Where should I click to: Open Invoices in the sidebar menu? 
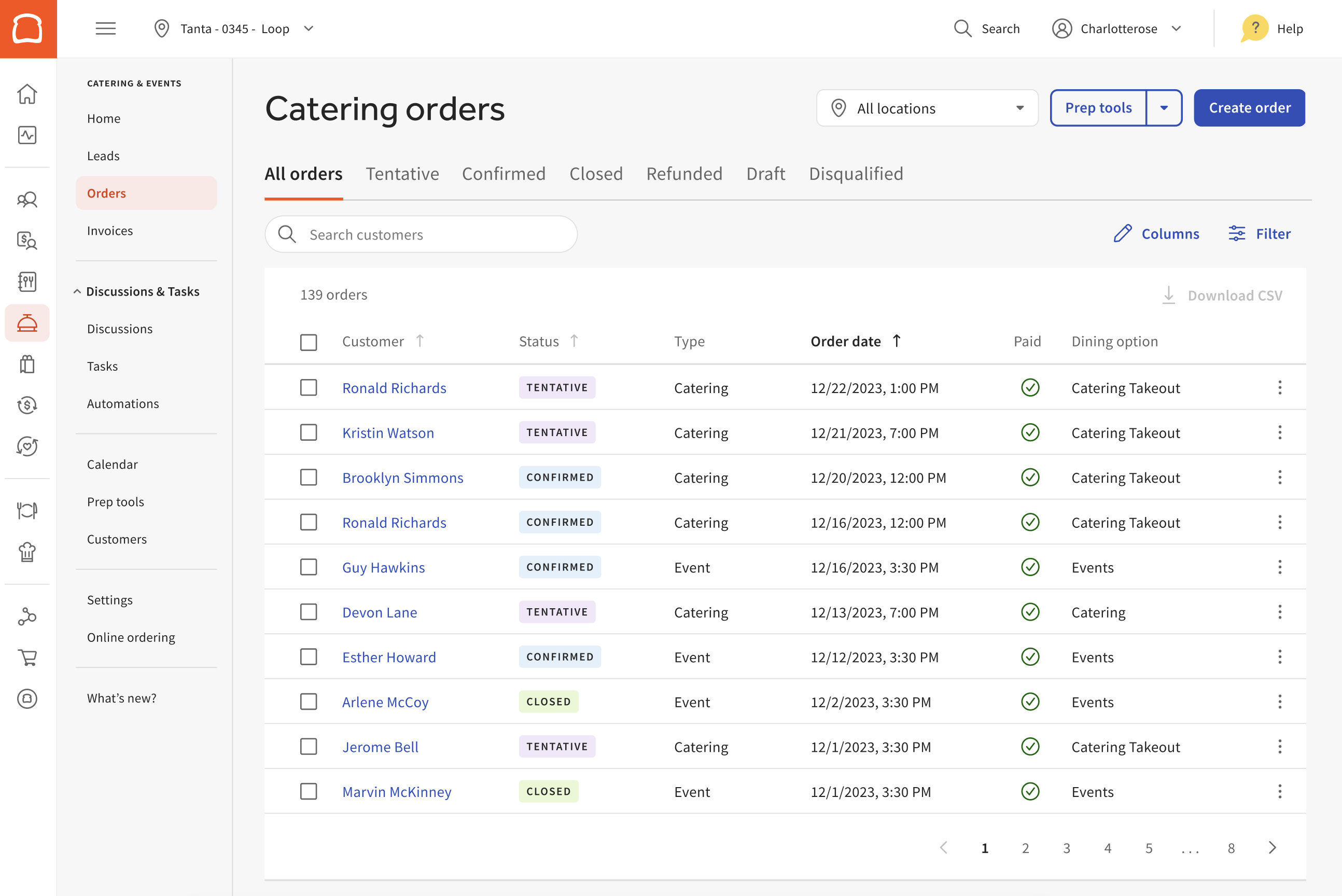(110, 231)
